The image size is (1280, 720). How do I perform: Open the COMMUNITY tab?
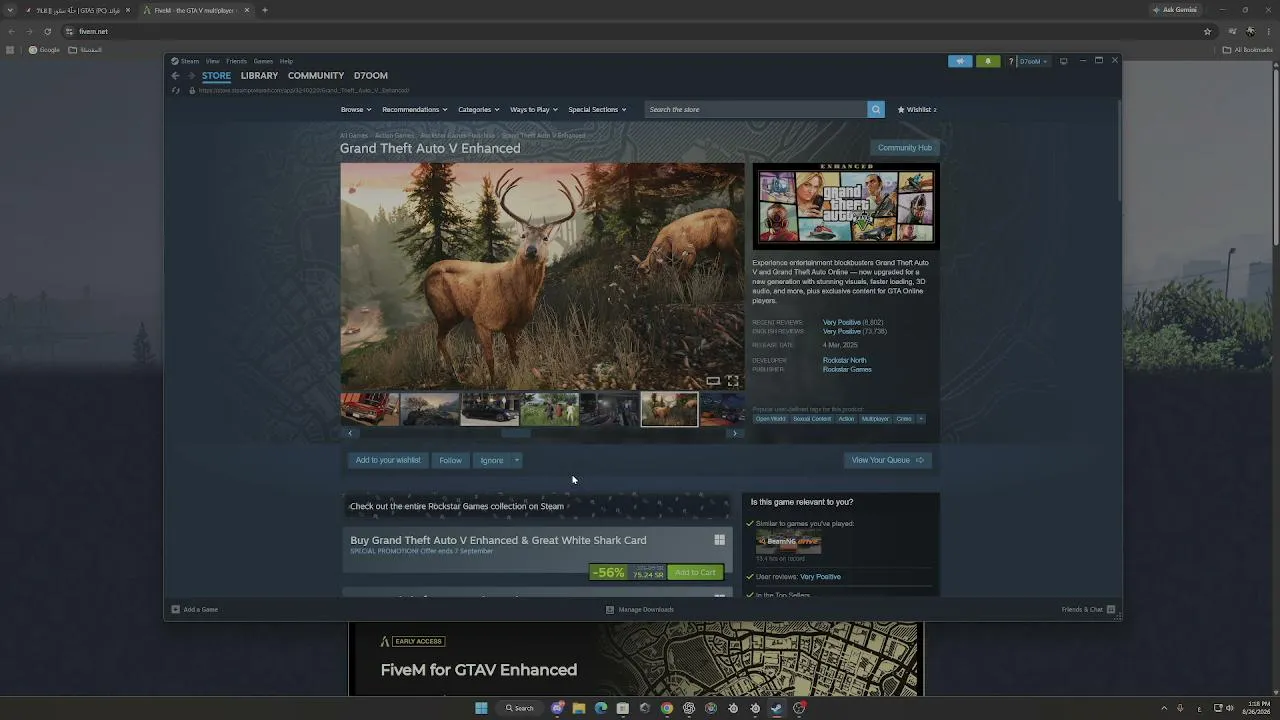[x=316, y=76]
